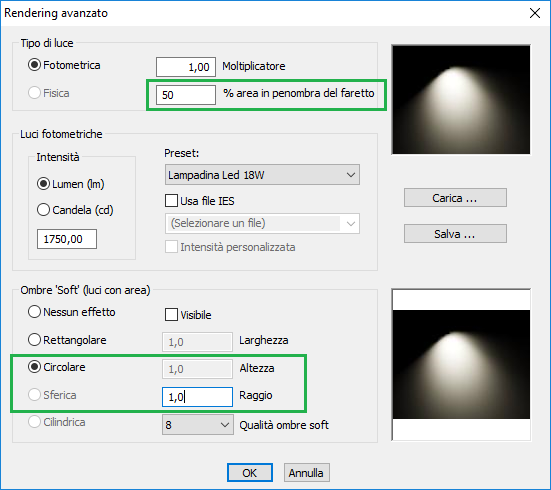Open the Selezionare un file dropdown
The width and height of the screenshot is (551, 490).
(x=262, y=223)
